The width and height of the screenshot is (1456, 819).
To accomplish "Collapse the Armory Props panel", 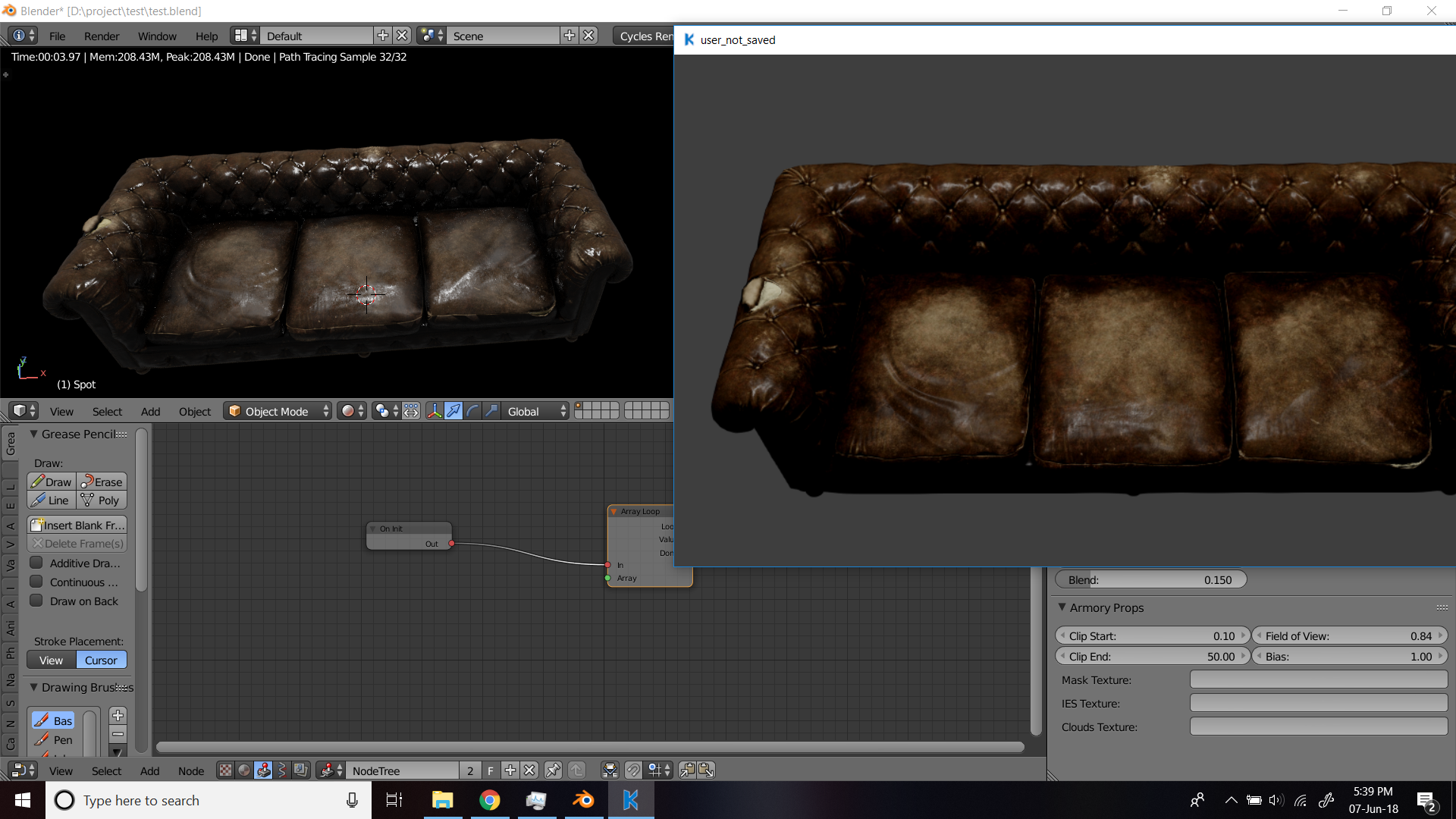I will (1062, 607).
